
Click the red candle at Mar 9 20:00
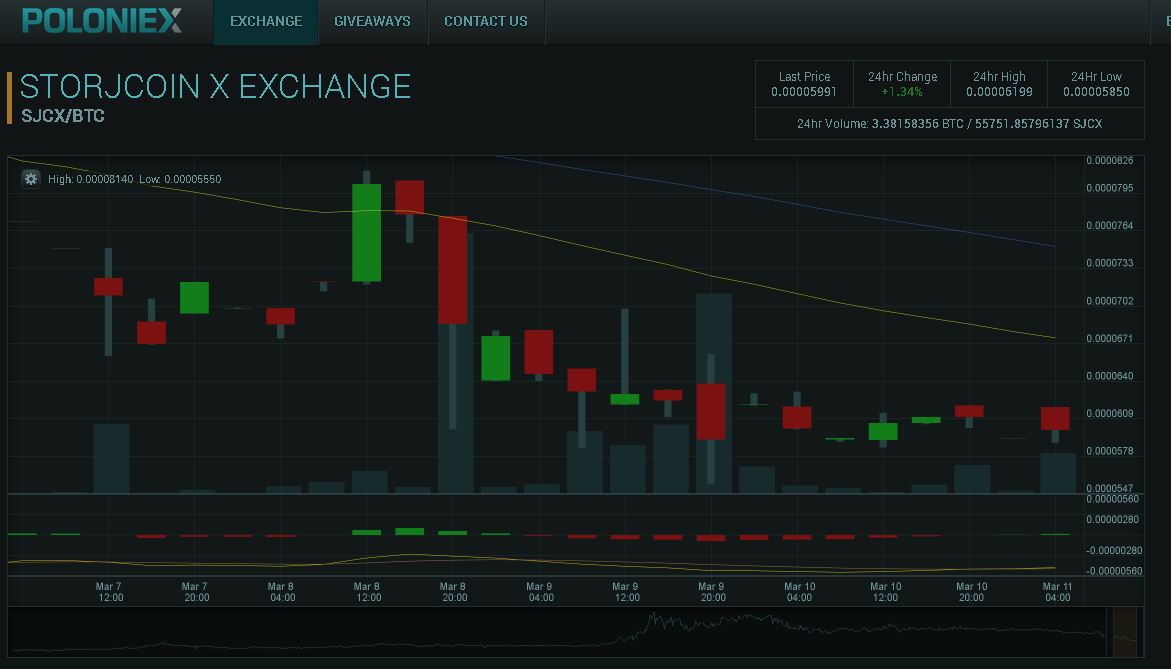point(711,411)
